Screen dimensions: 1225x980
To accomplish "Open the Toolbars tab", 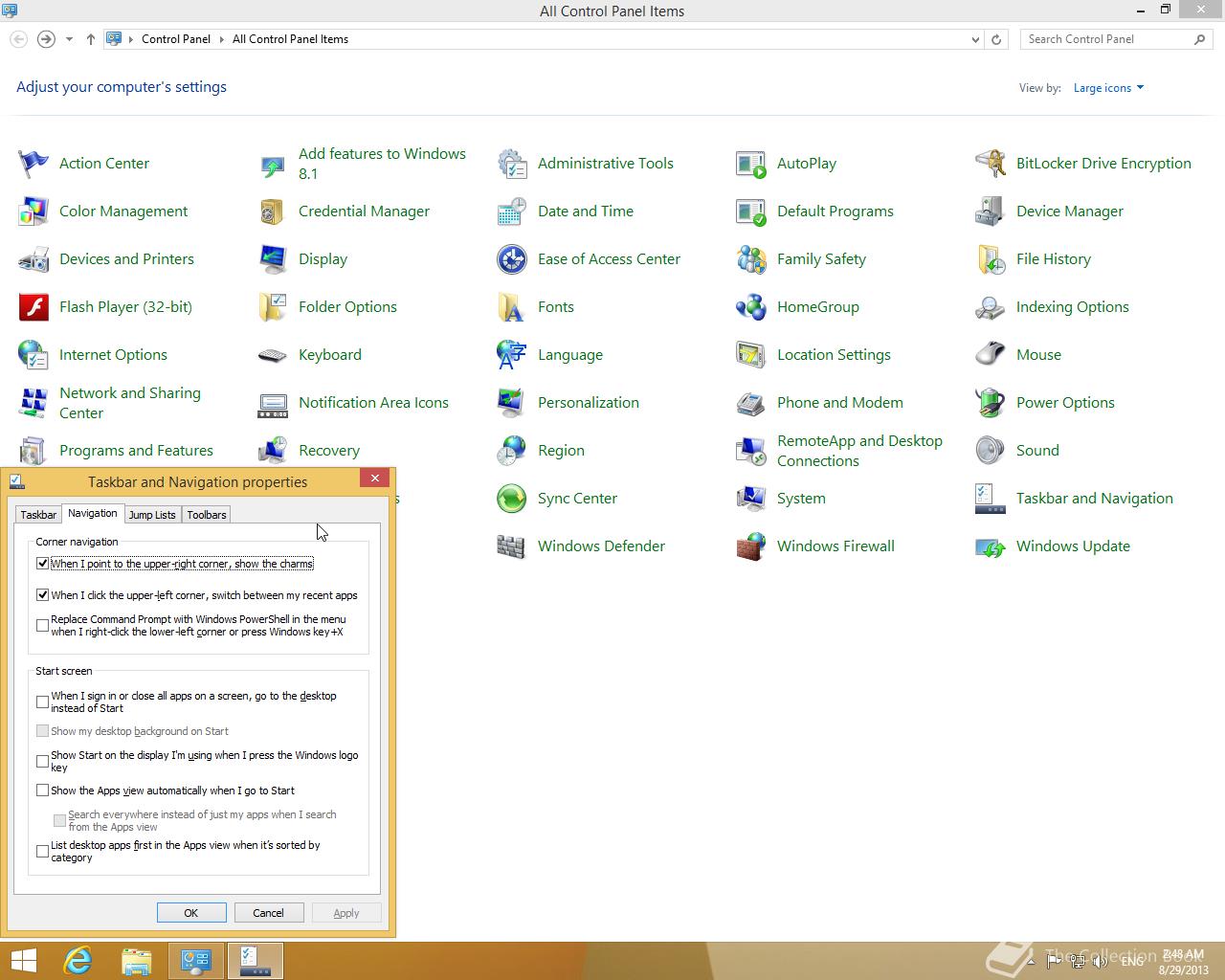I will [x=207, y=515].
